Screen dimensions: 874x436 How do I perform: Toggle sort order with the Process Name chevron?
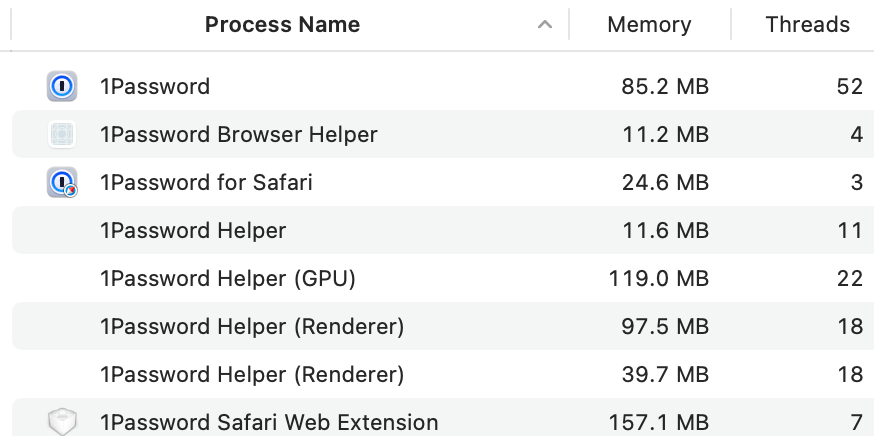[x=545, y=25]
